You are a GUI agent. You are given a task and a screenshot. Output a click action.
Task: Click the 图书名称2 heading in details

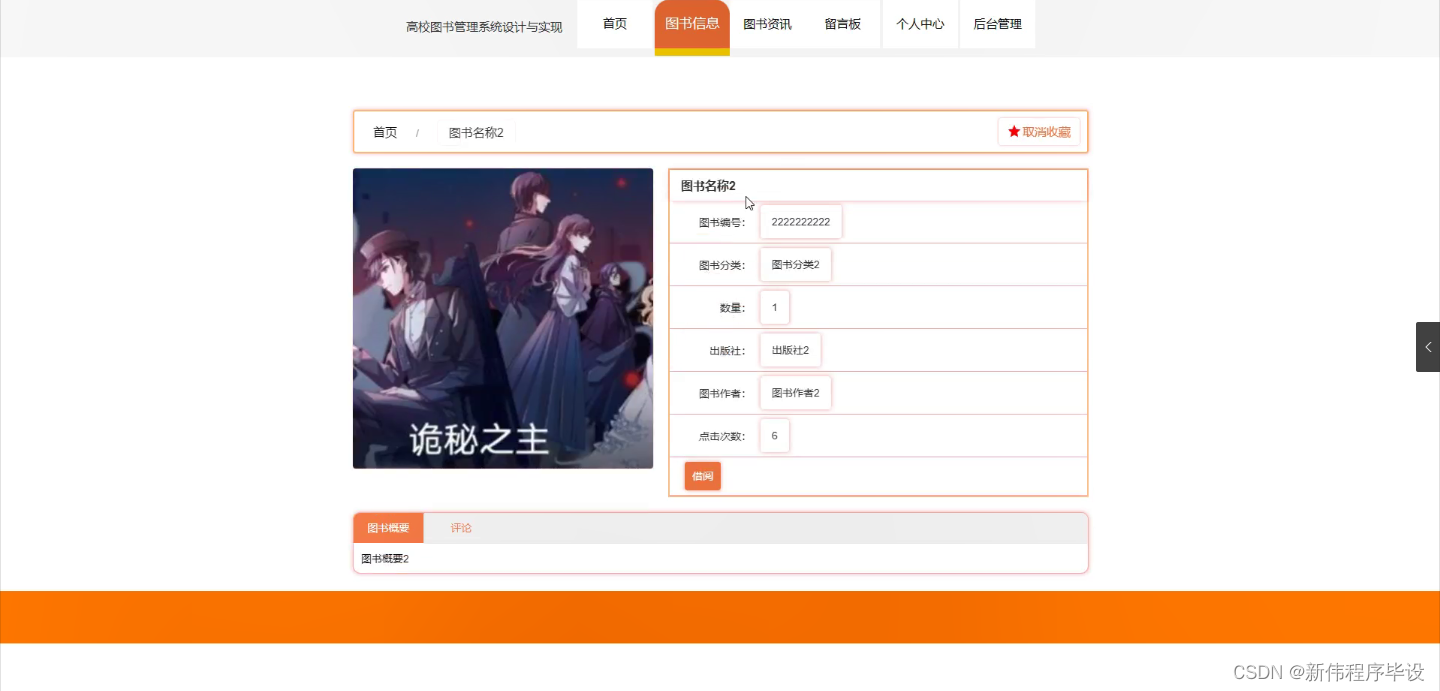(708, 186)
